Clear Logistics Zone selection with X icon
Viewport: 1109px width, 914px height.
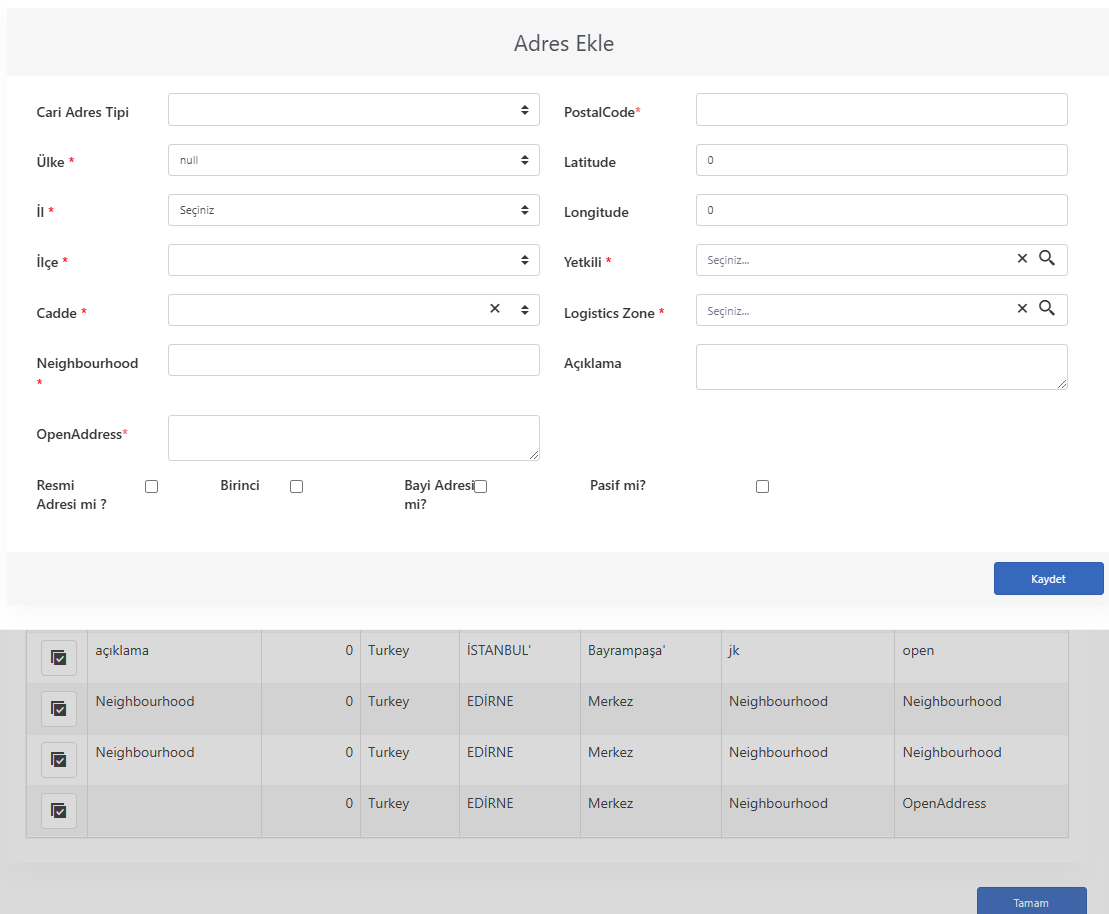(1022, 308)
